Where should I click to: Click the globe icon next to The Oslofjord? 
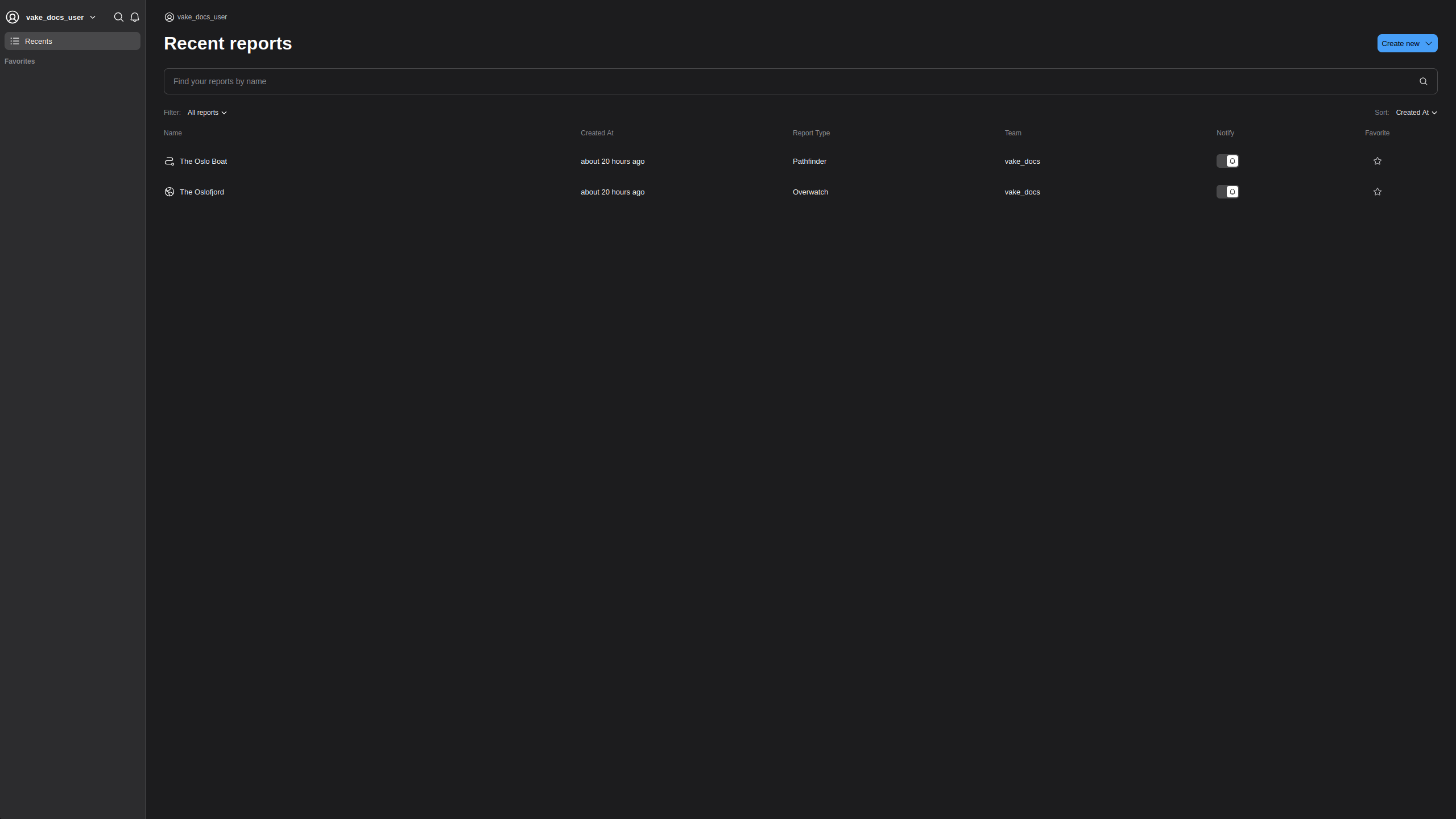click(169, 192)
